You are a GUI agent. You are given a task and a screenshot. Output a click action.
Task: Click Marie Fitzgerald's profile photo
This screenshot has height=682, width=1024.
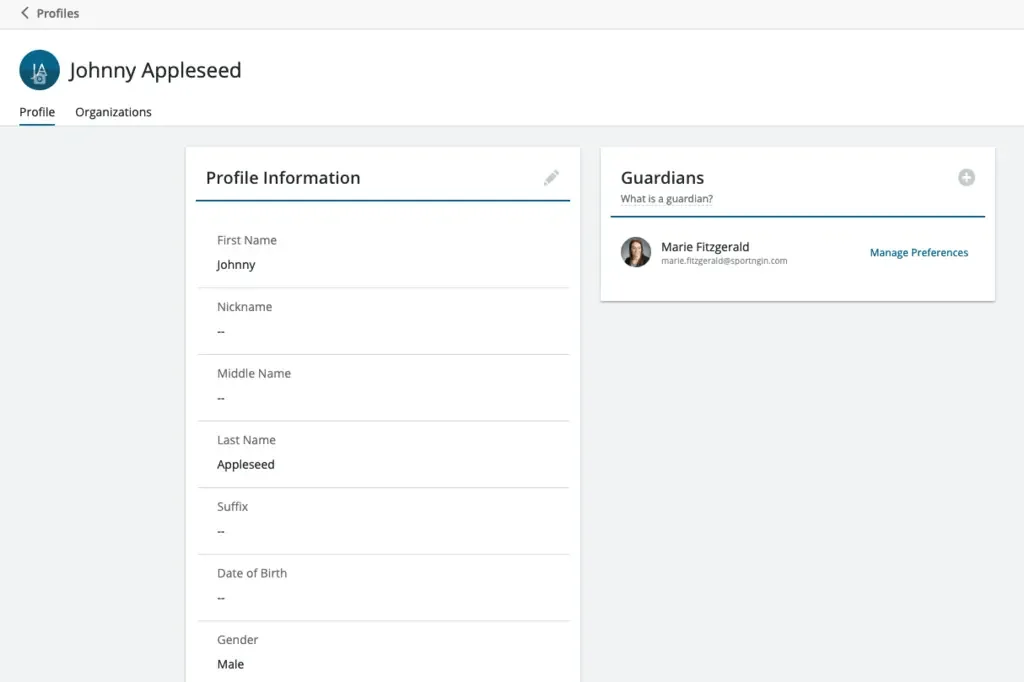[x=636, y=252]
